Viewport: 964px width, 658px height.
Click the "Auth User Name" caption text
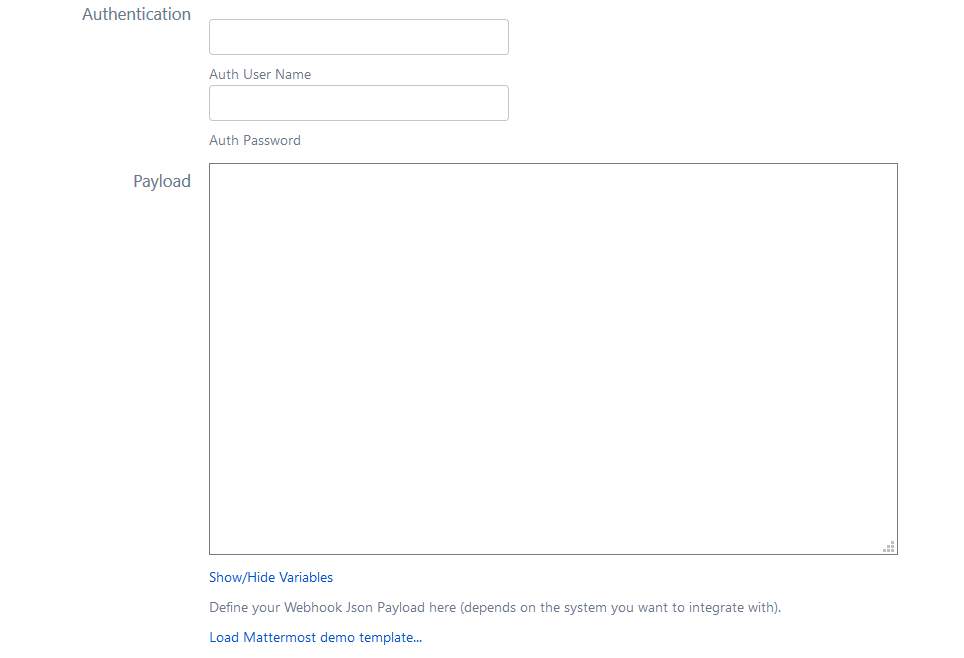(260, 74)
